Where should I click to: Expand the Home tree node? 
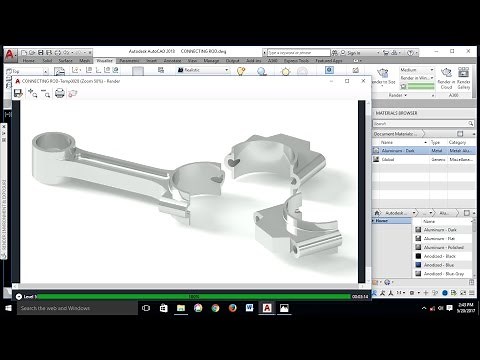pos(373,221)
